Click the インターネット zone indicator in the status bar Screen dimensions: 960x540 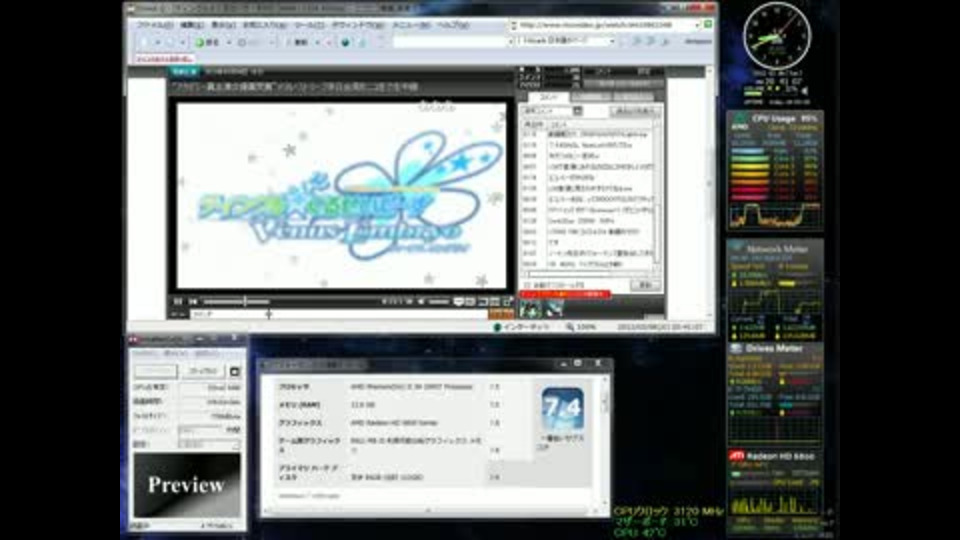click(x=522, y=327)
